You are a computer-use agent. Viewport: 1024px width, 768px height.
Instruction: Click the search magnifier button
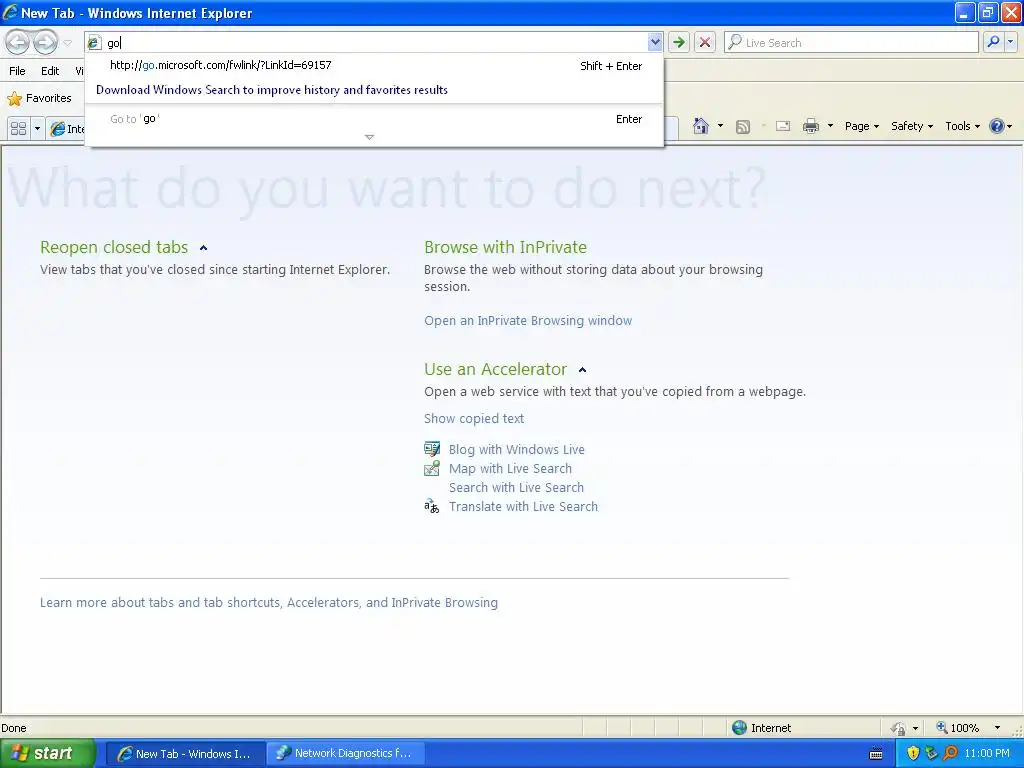[x=993, y=42]
